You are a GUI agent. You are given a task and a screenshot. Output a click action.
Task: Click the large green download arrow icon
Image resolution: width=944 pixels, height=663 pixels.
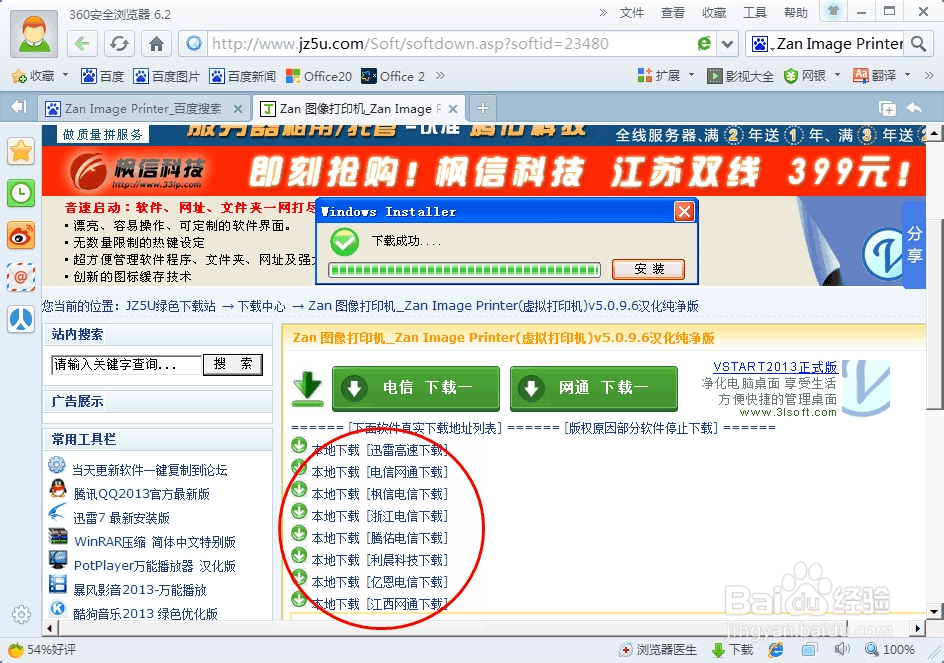pyautogui.click(x=308, y=388)
